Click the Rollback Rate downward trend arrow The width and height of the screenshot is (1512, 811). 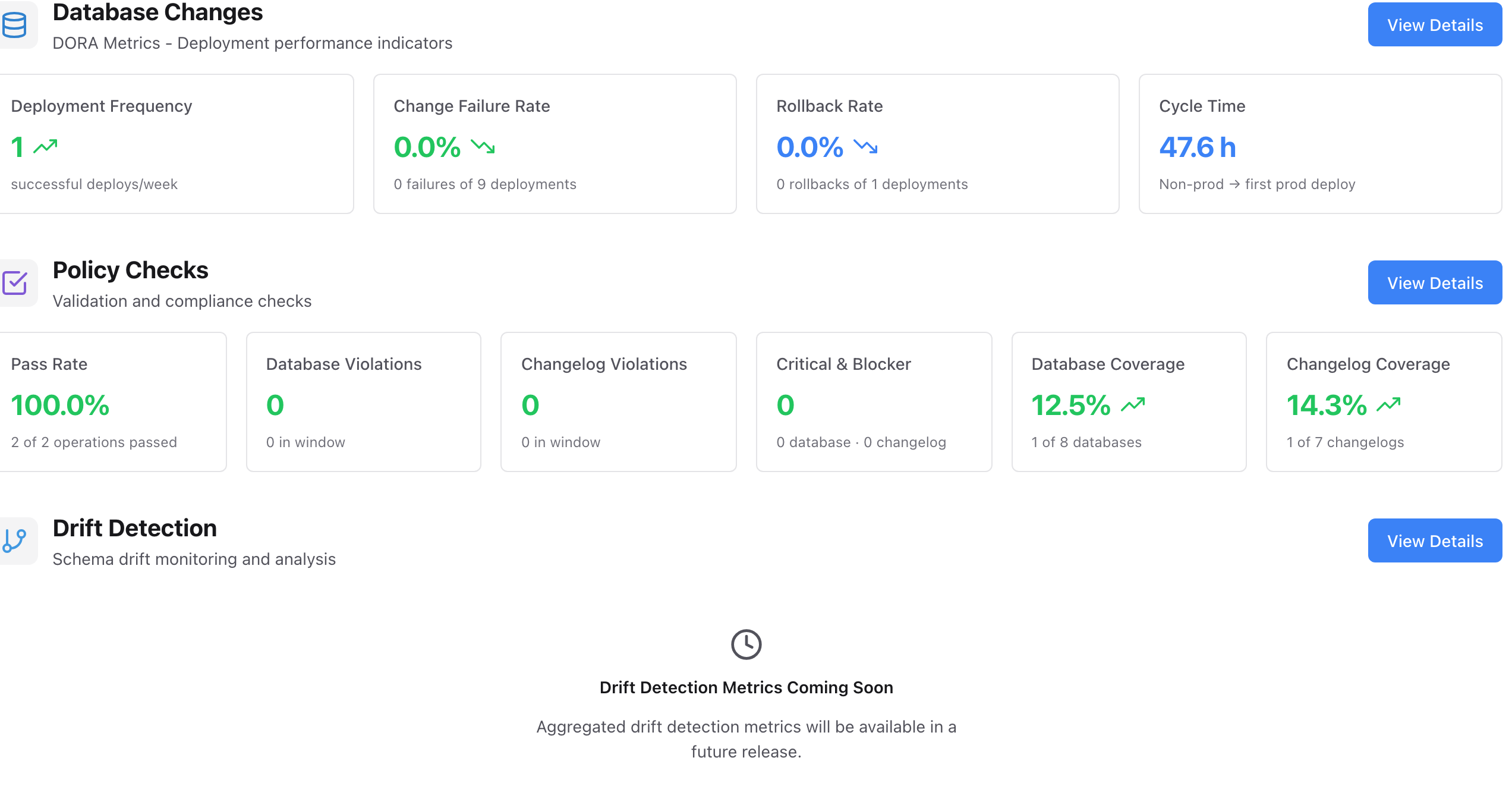tap(866, 146)
